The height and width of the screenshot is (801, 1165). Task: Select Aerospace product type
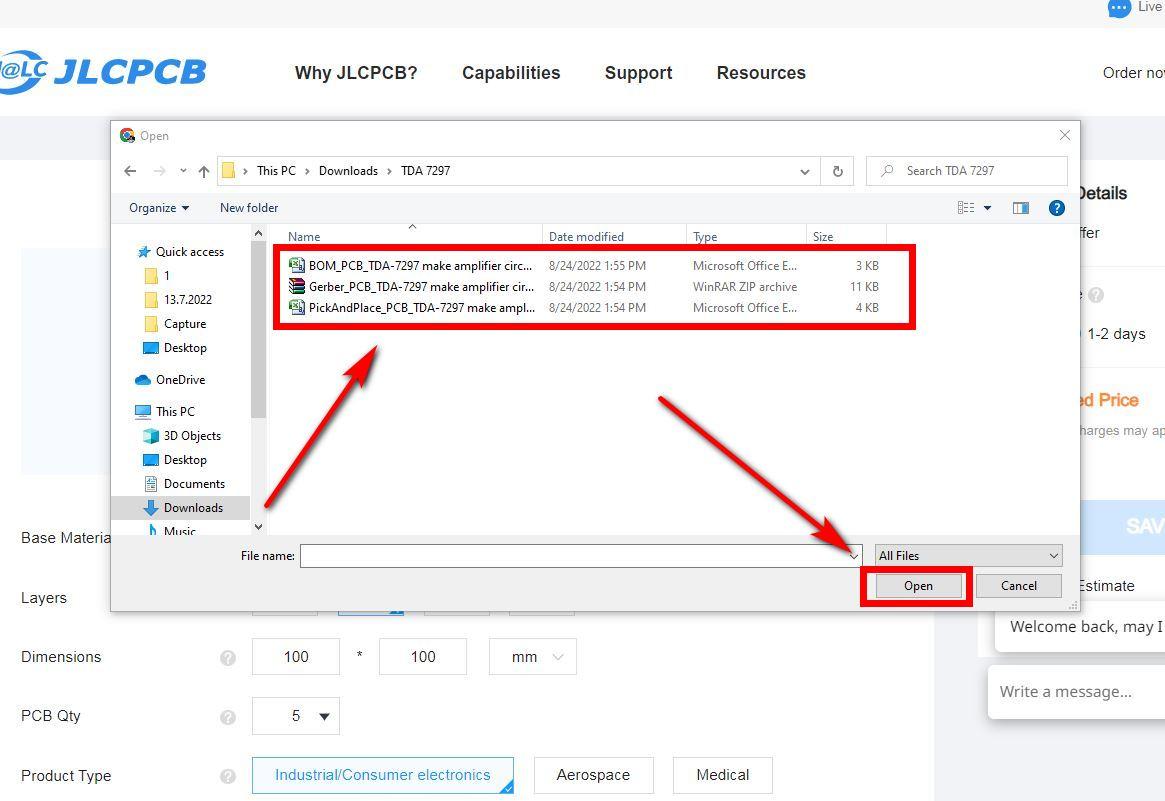point(594,775)
